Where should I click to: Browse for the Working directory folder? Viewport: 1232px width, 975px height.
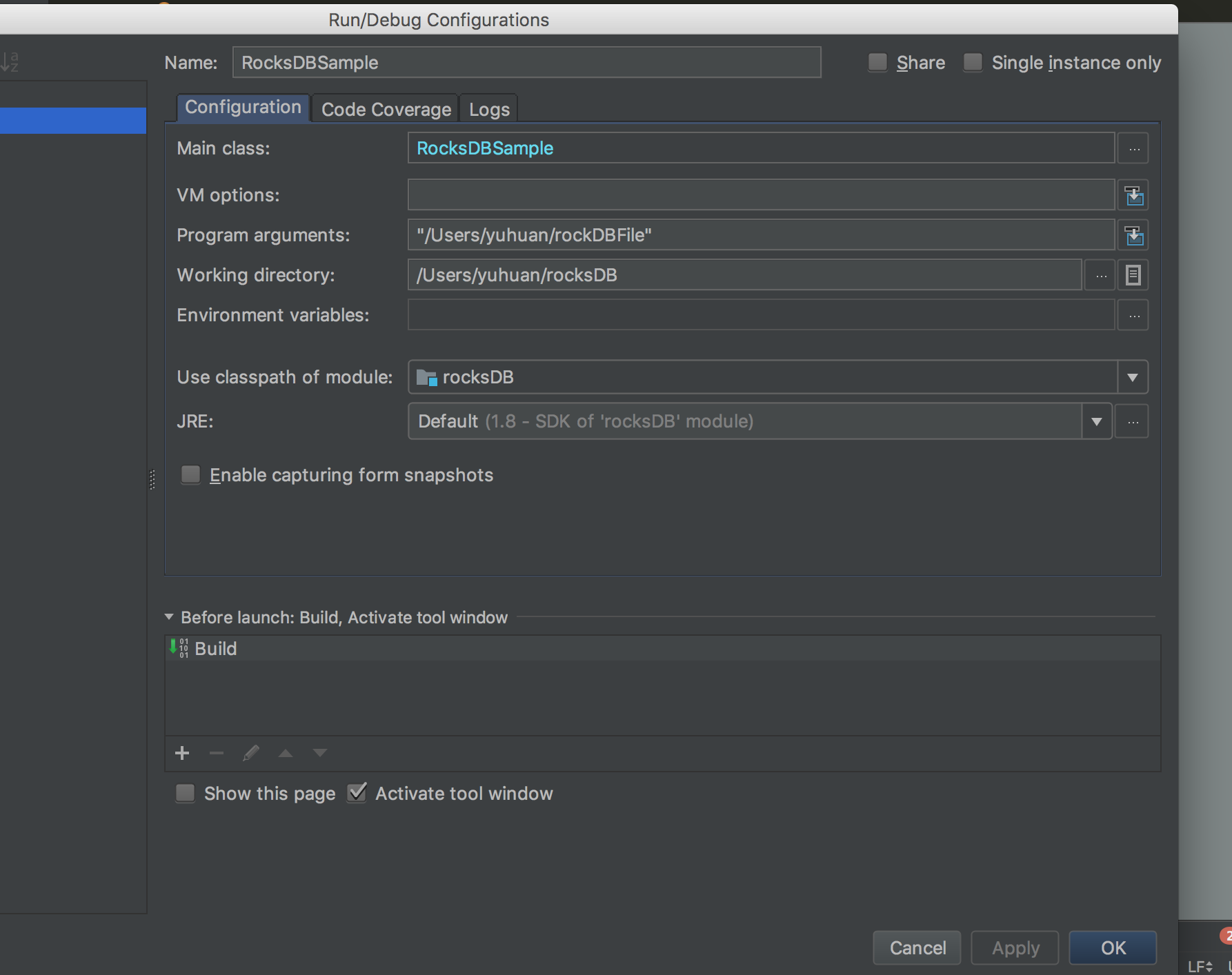point(1100,276)
